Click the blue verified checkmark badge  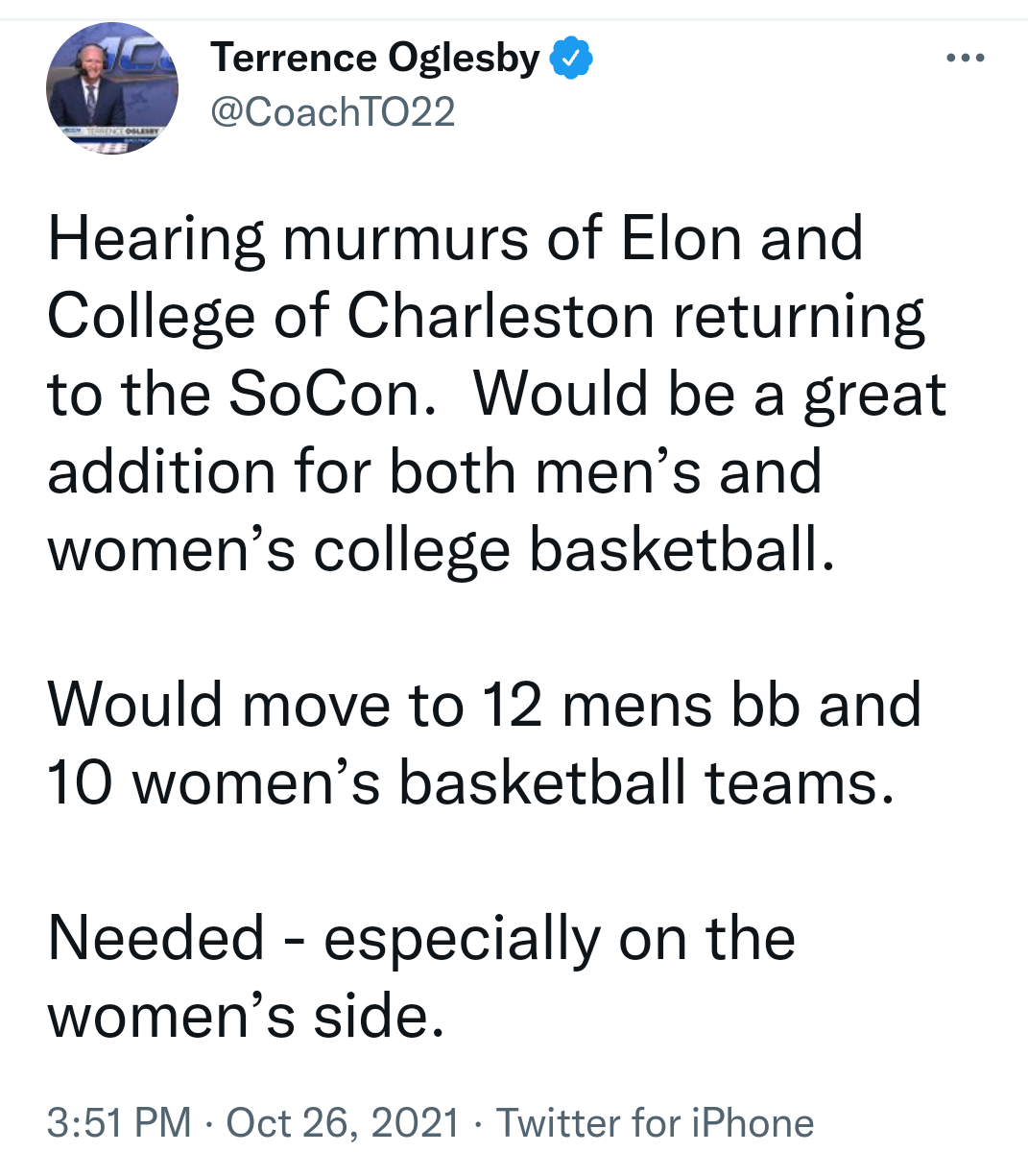(x=571, y=59)
